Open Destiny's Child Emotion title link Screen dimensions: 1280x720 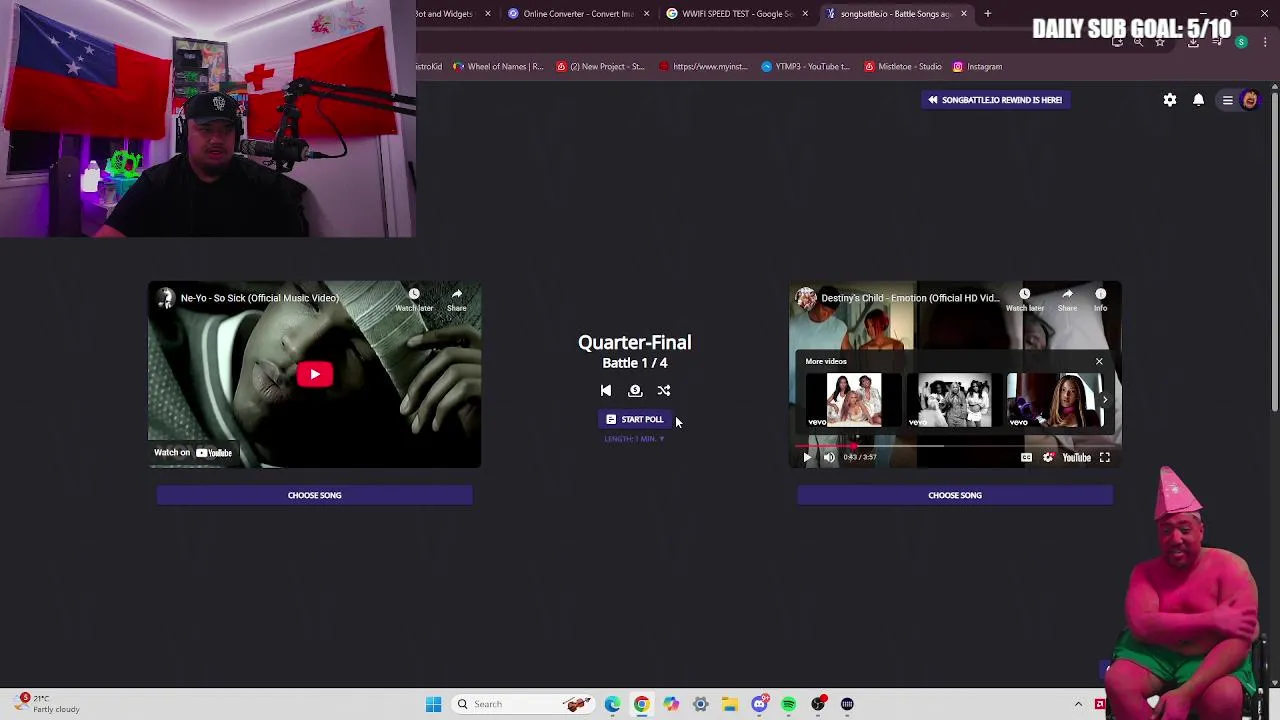(x=910, y=298)
